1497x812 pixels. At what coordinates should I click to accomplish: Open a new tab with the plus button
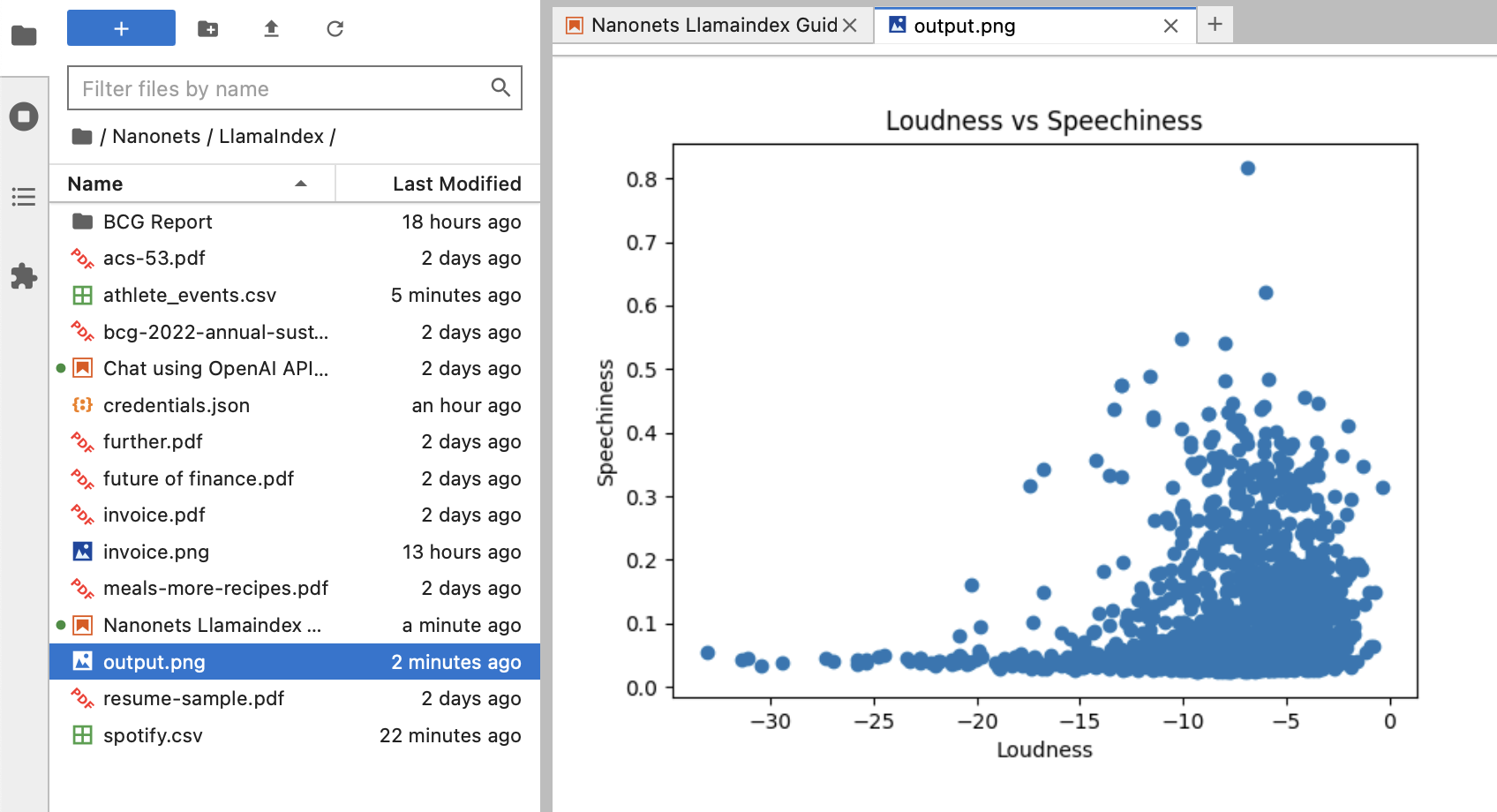click(1215, 25)
